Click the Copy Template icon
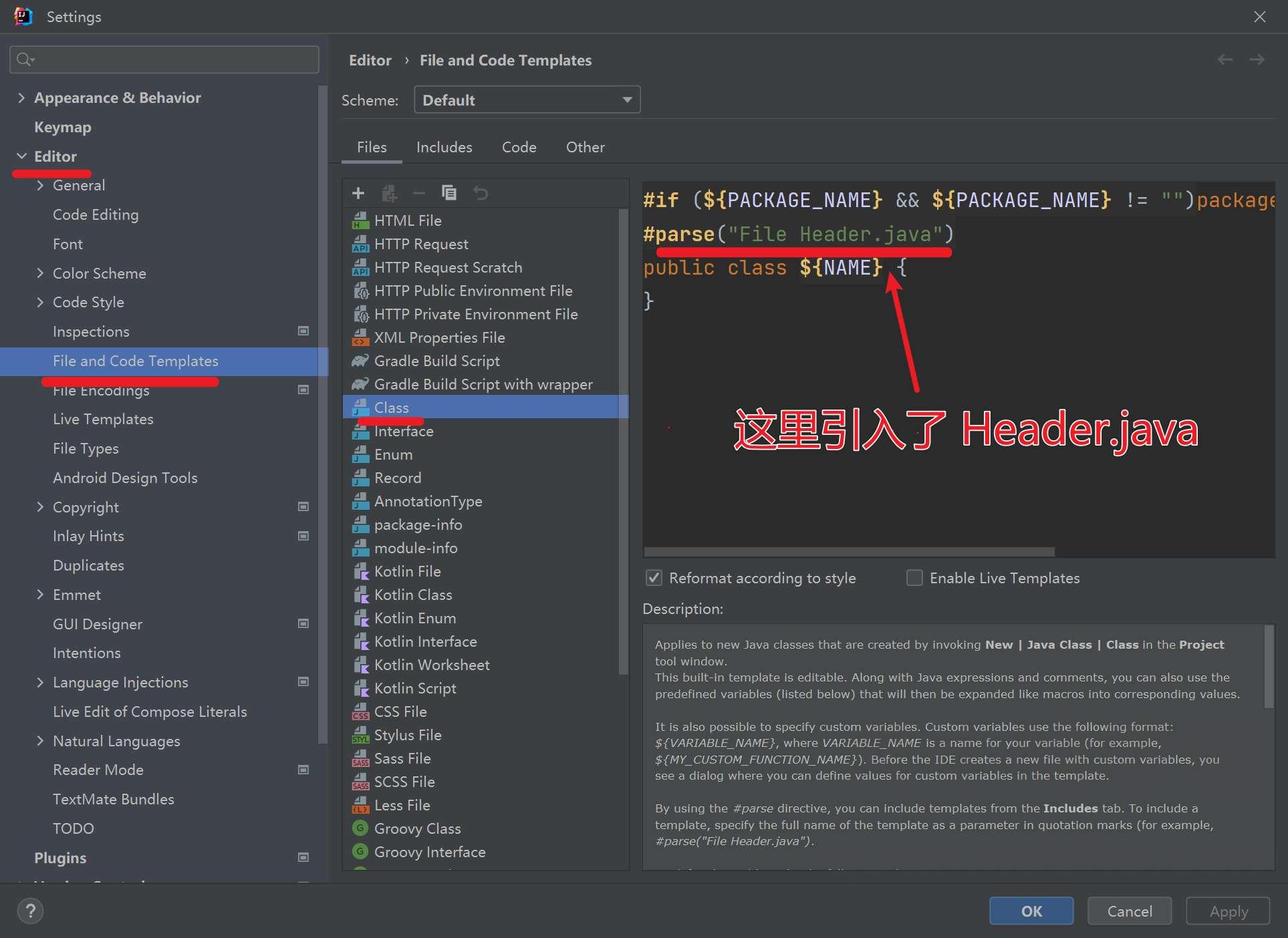The image size is (1288, 938). [449, 193]
